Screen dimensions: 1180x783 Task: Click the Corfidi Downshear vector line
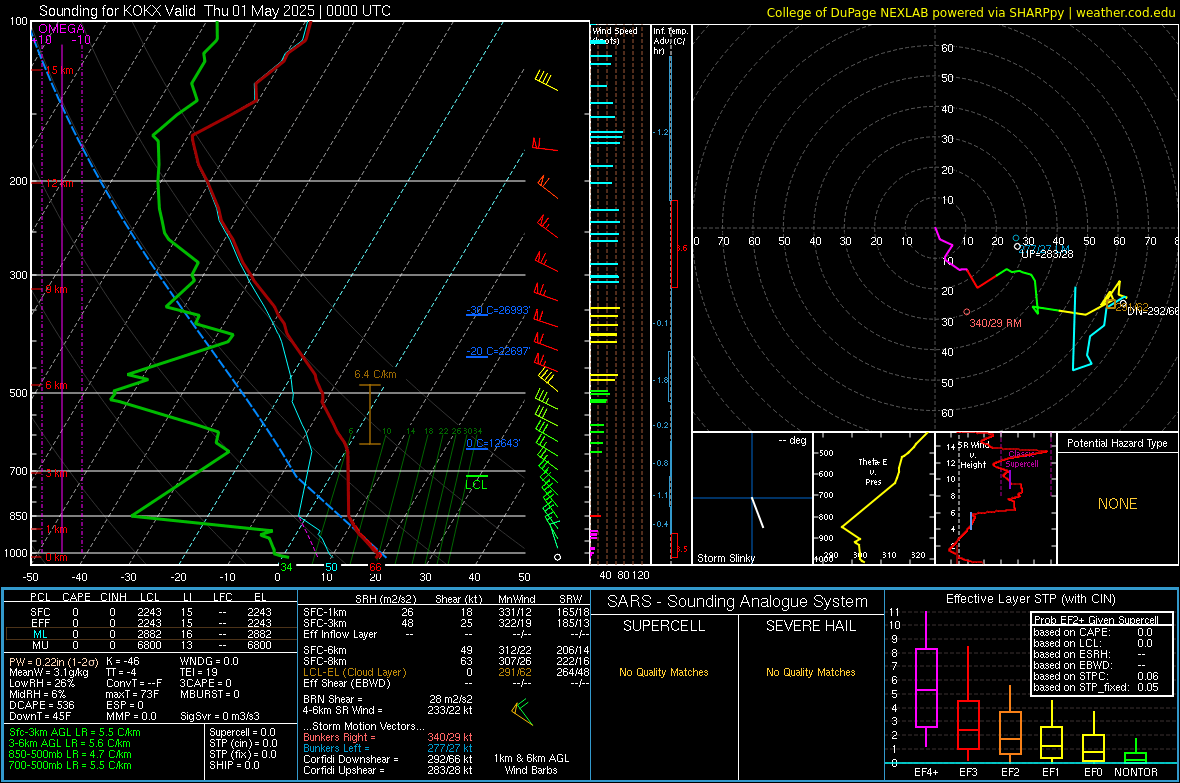click(388, 759)
